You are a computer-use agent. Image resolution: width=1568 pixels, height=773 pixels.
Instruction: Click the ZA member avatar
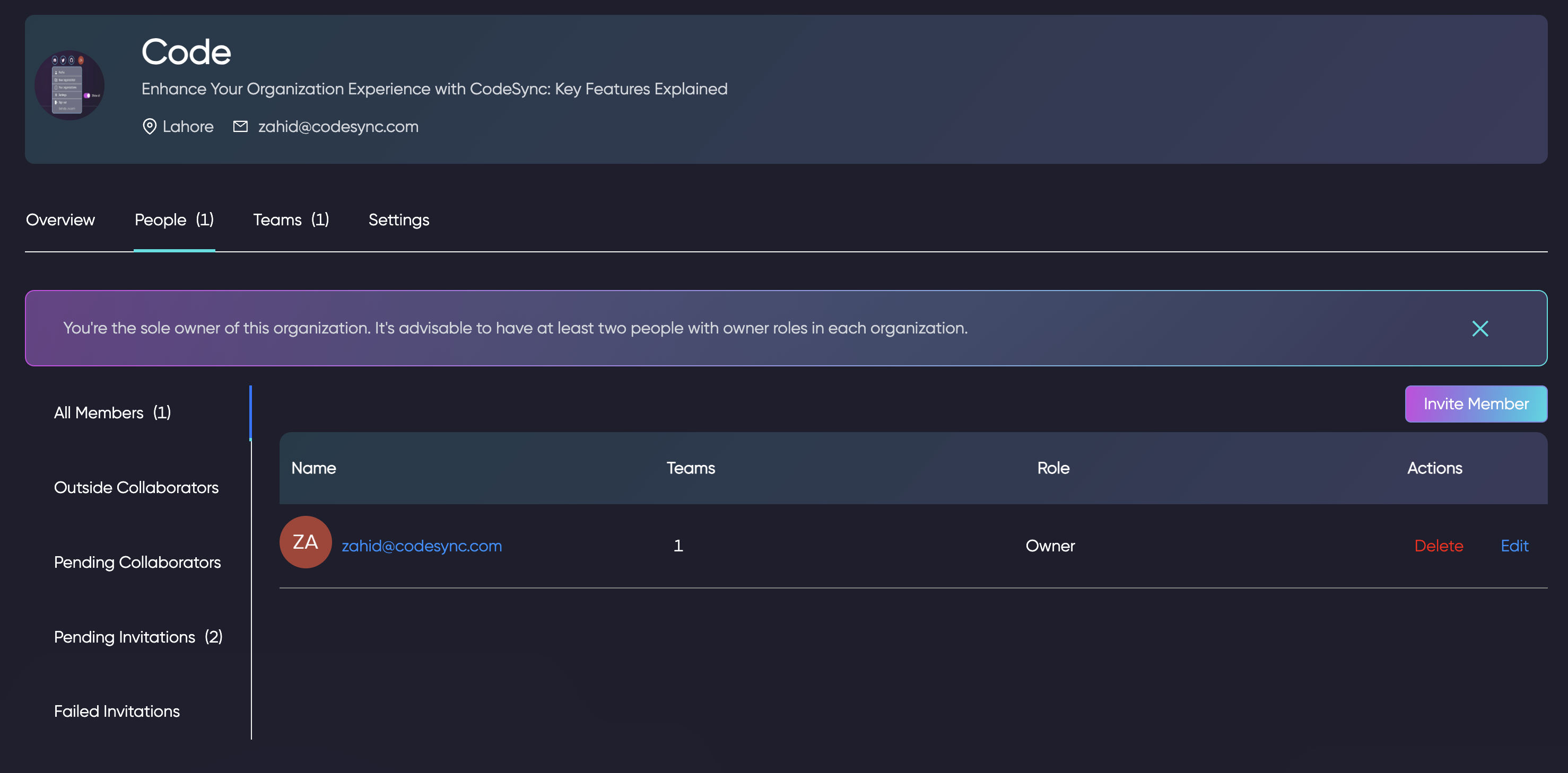(306, 542)
